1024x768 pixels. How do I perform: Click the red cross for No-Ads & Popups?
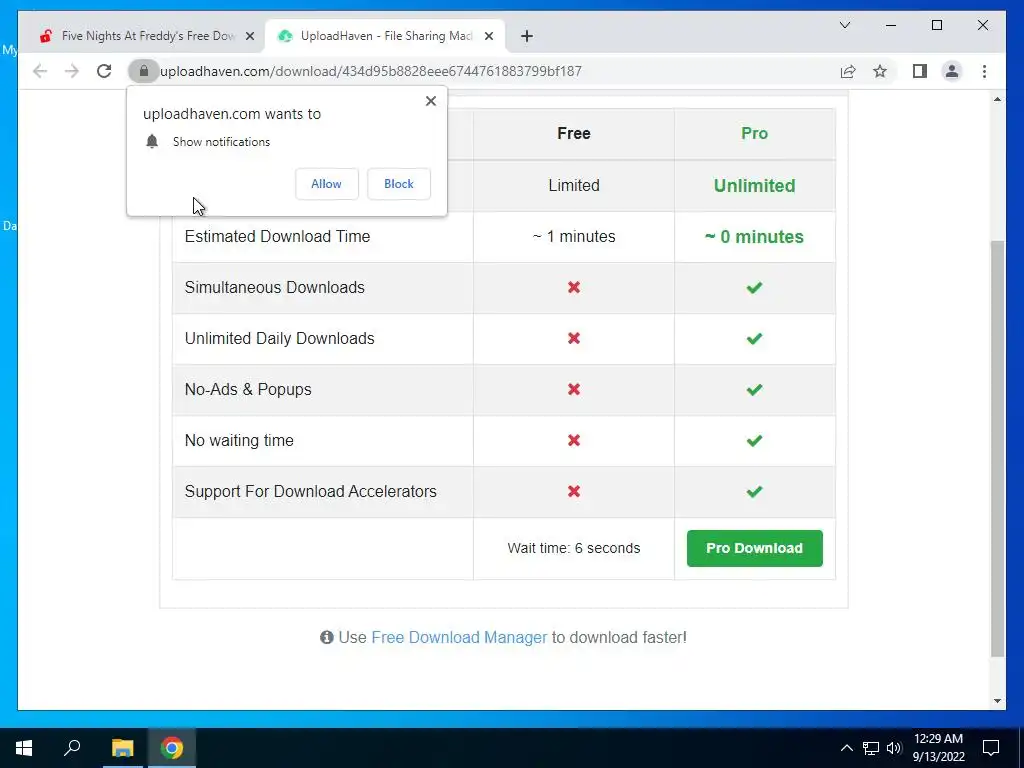[x=574, y=389]
